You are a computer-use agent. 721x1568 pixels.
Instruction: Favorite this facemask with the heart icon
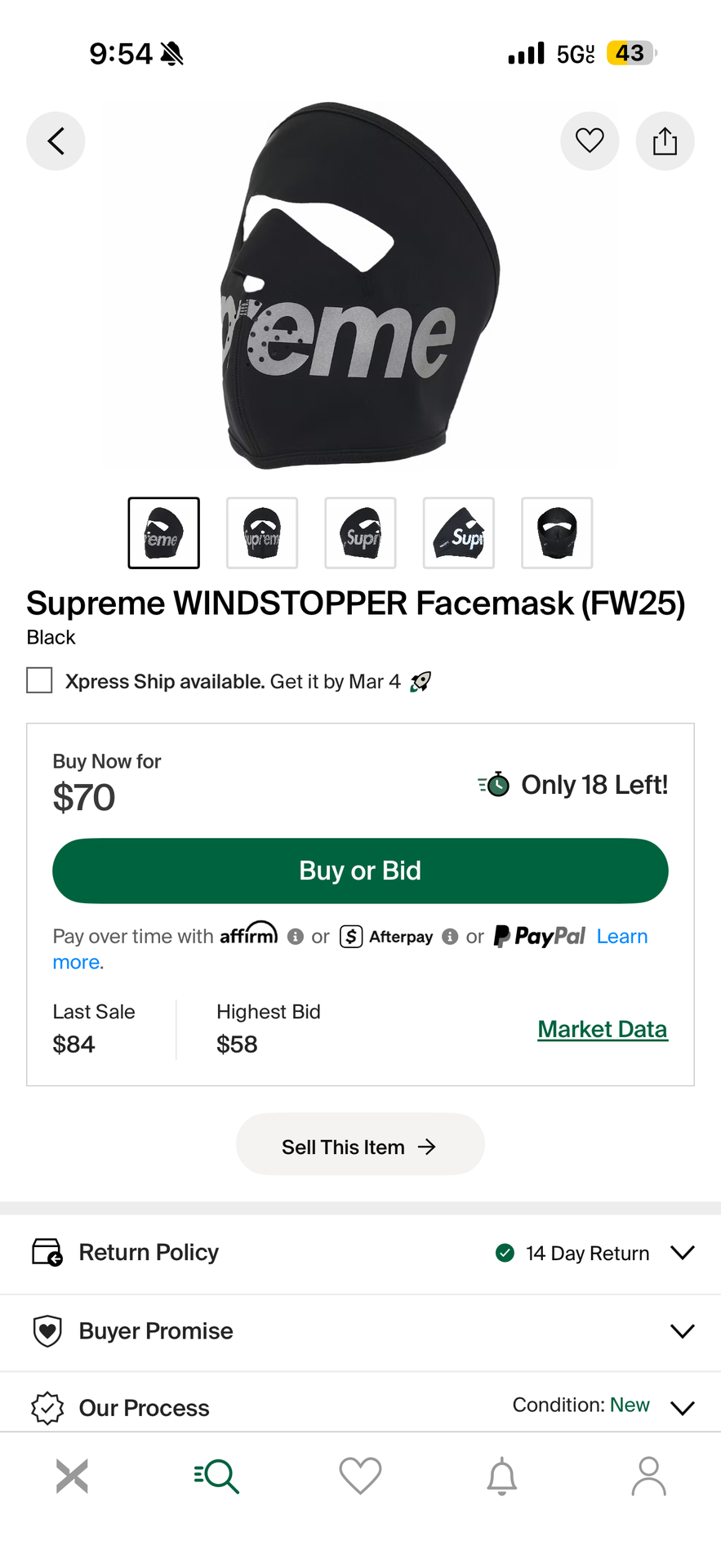point(590,140)
